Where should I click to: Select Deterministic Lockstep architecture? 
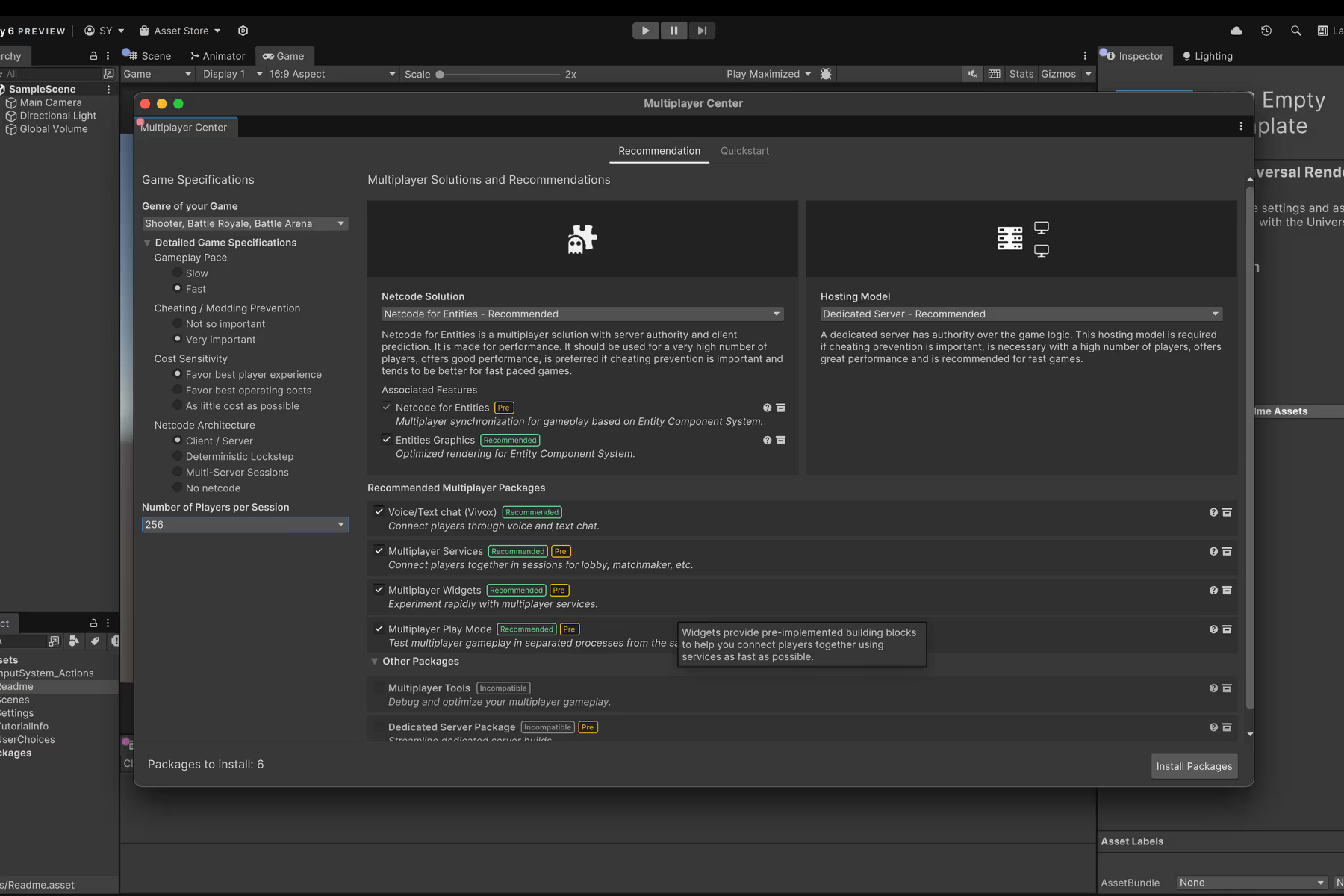(178, 456)
